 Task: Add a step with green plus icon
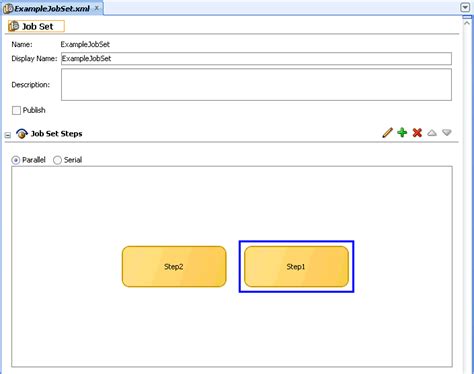(402, 133)
